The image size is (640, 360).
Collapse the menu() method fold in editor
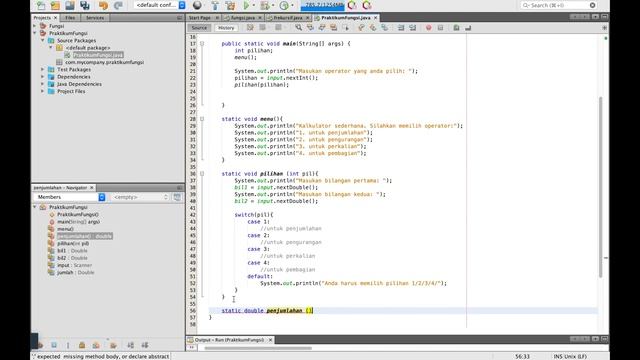click(x=202, y=119)
